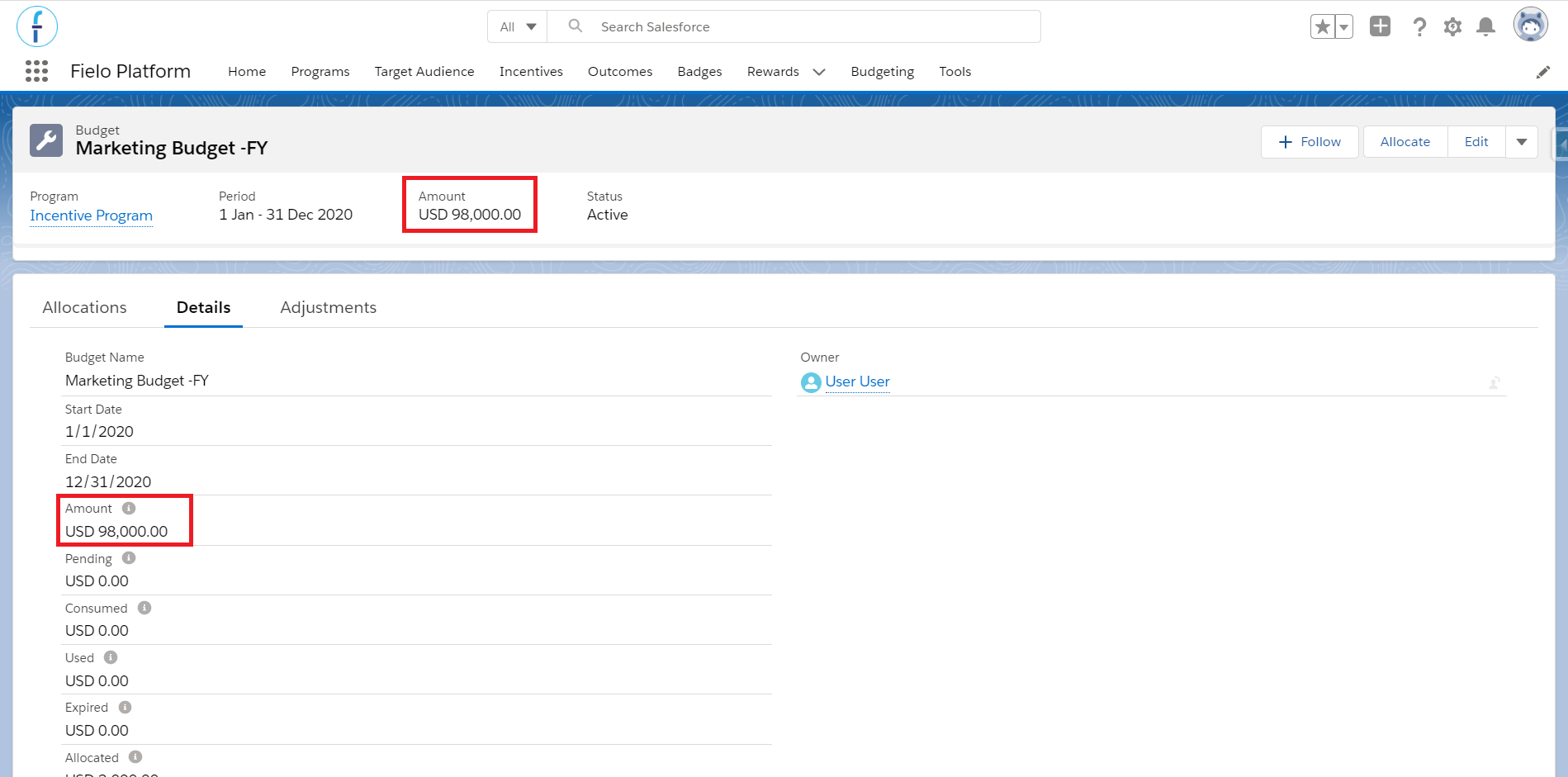Switch to the Allocations tab
The width and height of the screenshot is (1568, 777).
tap(85, 307)
